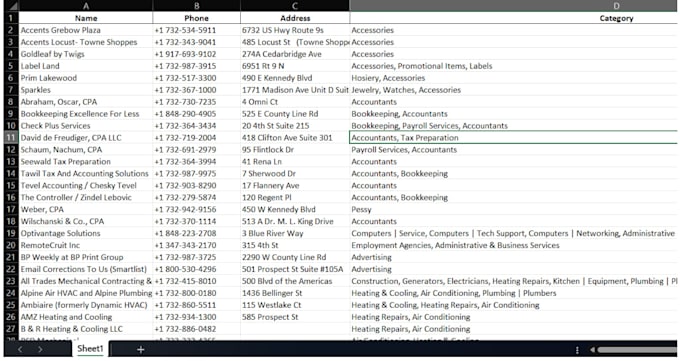This screenshot has width=680, height=361.
Task: Select cell Label Land
Action: click(x=86, y=66)
